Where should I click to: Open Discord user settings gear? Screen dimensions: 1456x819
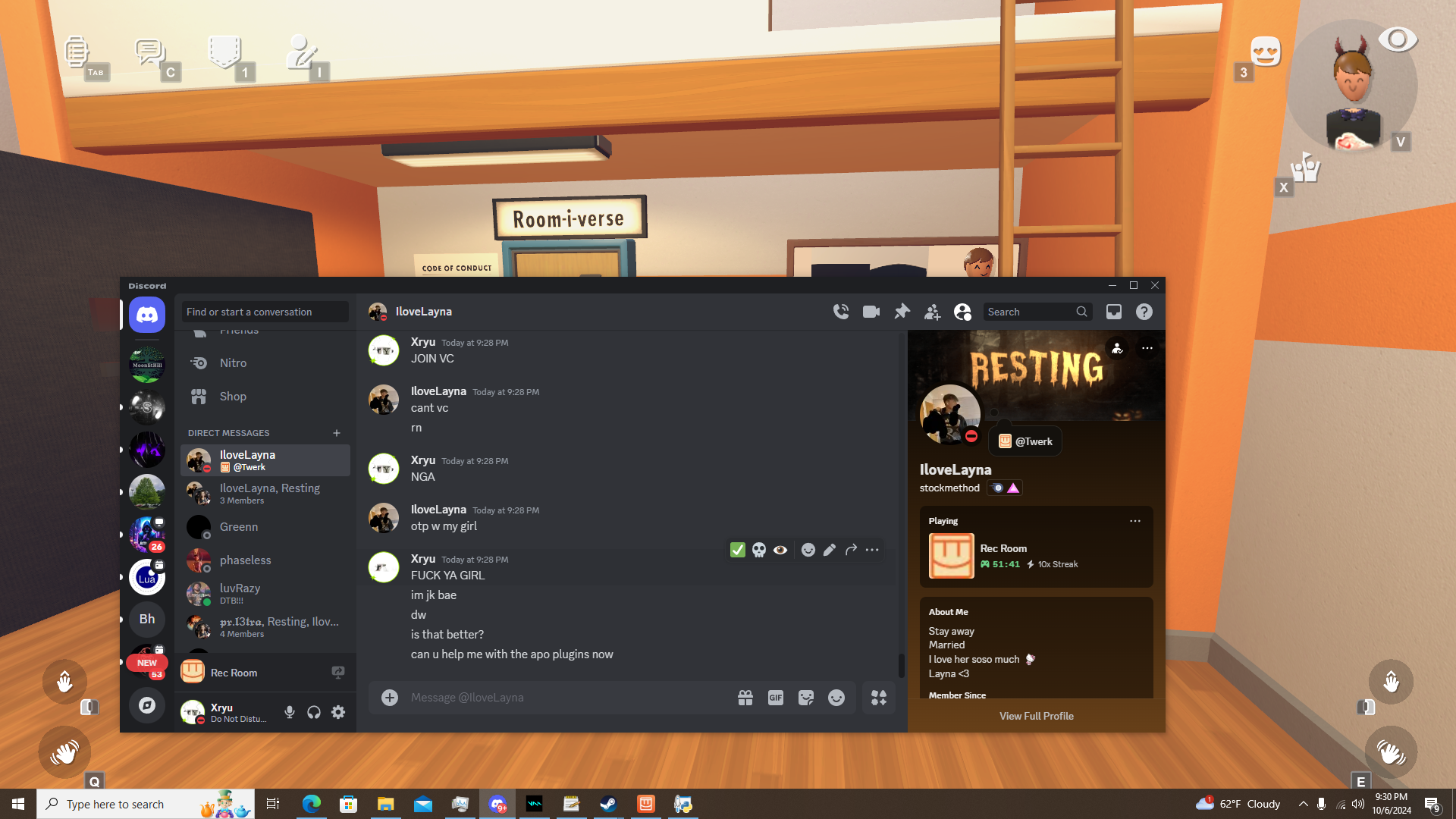338,712
